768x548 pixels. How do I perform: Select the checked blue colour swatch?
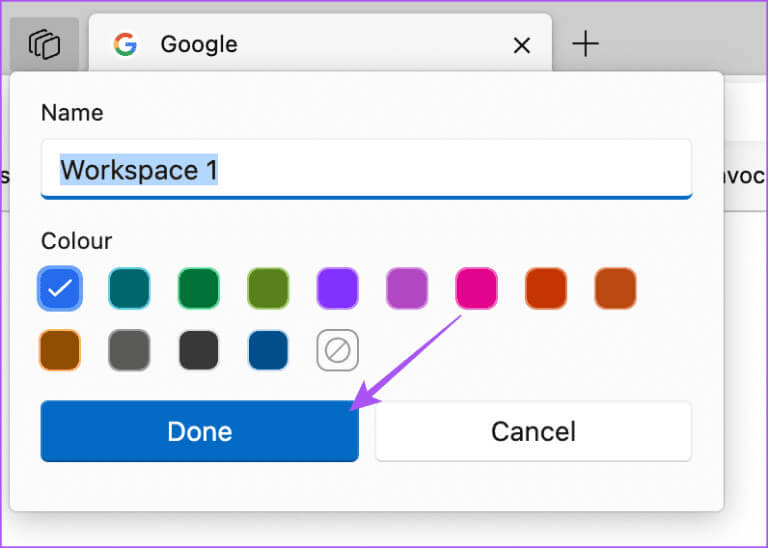[x=60, y=288]
